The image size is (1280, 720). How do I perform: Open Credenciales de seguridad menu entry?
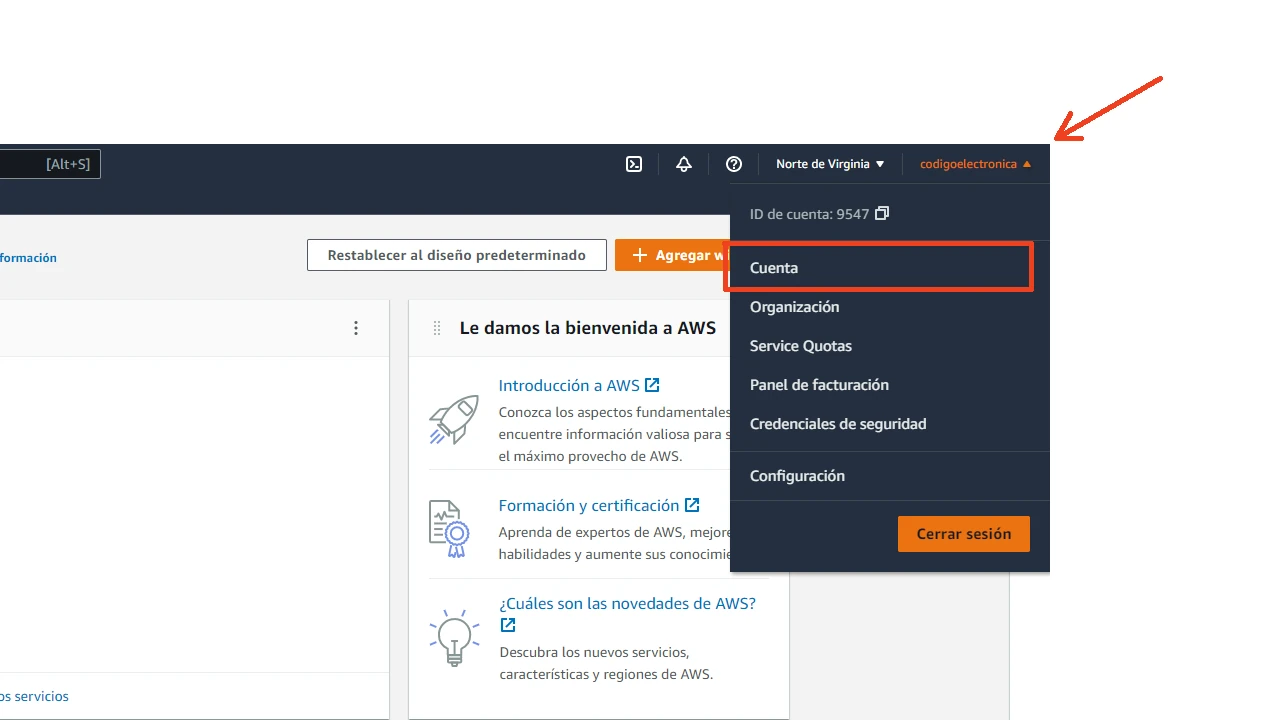pyautogui.click(x=890, y=424)
